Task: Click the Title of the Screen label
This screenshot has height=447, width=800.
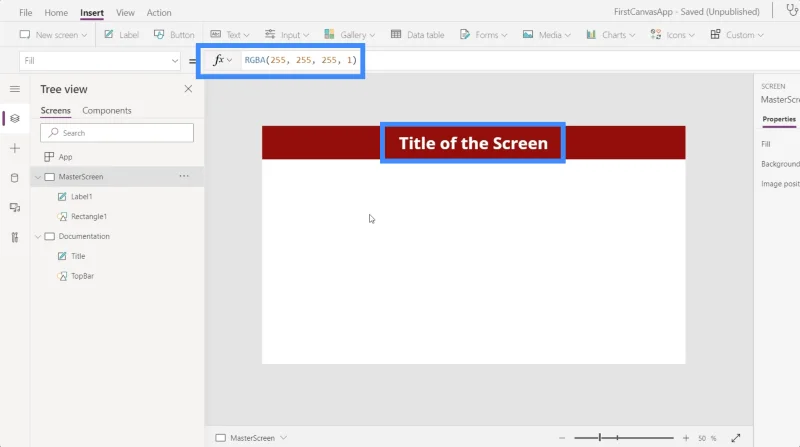Action: pyautogui.click(x=473, y=143)
